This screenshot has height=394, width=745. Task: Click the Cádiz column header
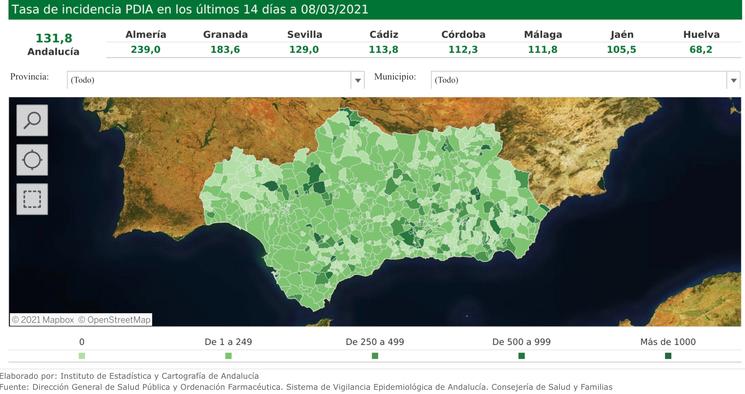(384, 35)
